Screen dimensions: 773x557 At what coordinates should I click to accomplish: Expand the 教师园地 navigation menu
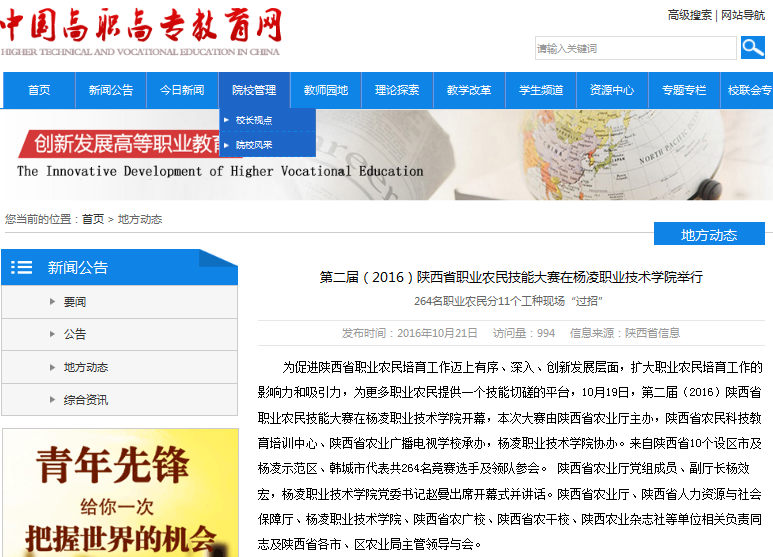tap(326, 90)
